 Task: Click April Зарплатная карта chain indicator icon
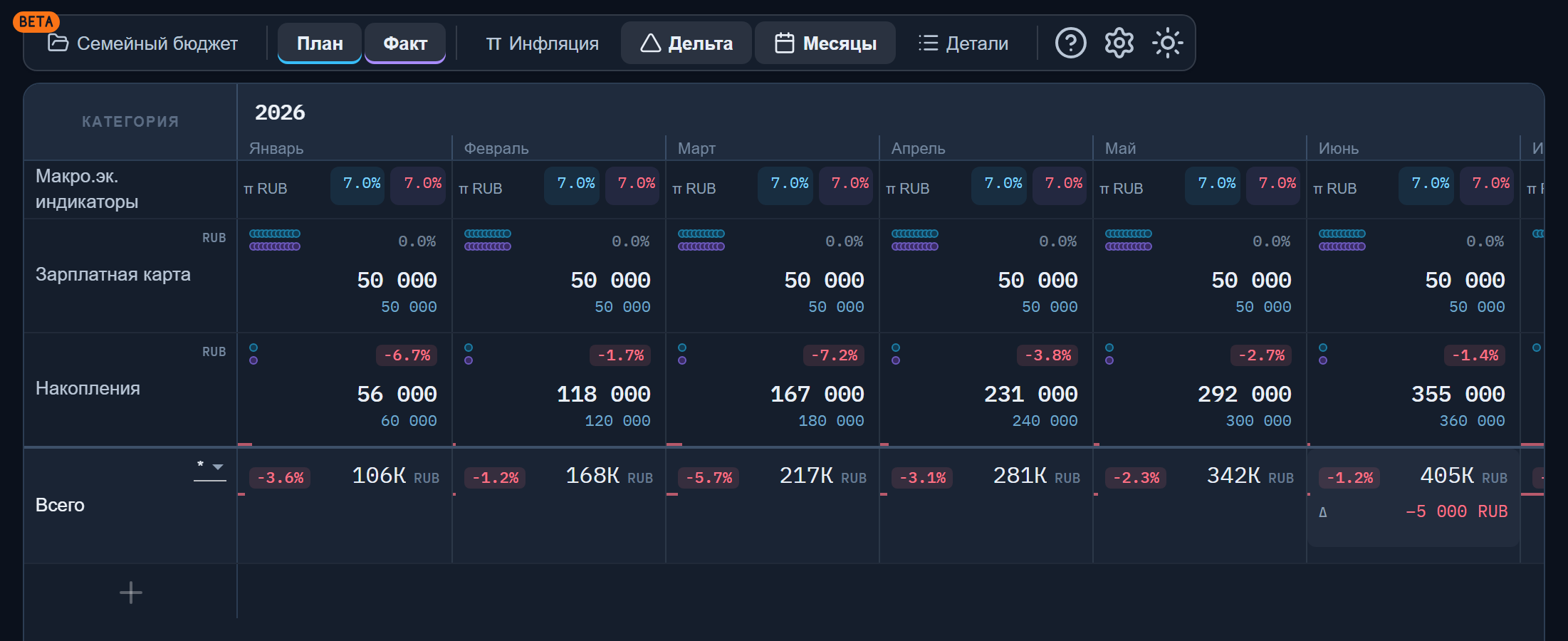915,240
